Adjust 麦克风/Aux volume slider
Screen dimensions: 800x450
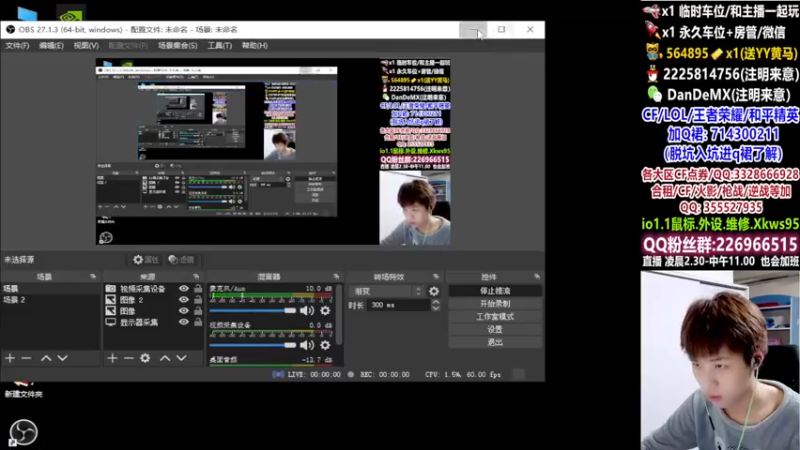click(x=253, y=310)
